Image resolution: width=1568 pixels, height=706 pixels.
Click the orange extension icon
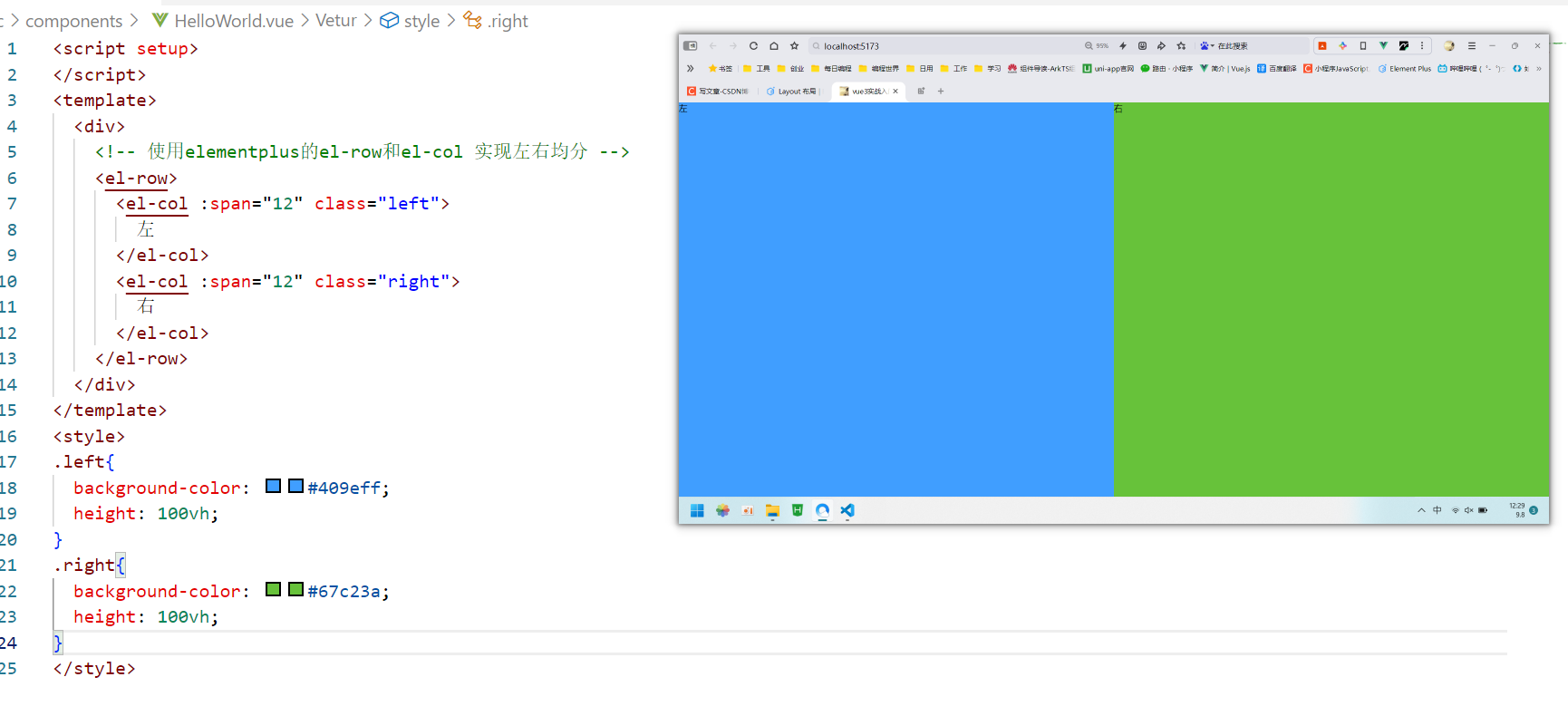(x=1322, y=45)
